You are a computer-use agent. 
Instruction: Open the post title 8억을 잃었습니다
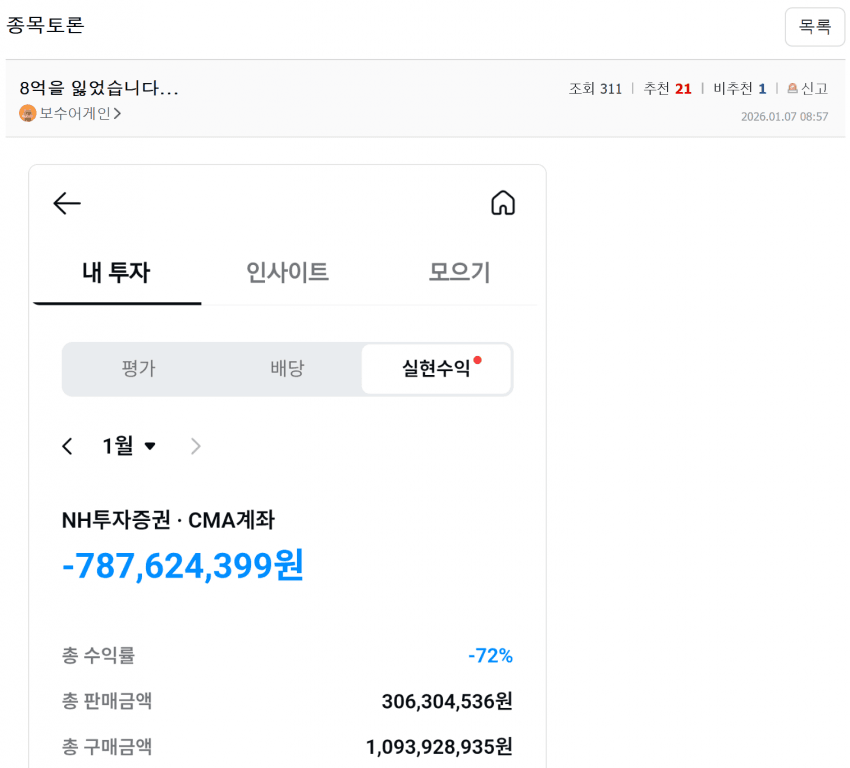(x=99, y=88)
